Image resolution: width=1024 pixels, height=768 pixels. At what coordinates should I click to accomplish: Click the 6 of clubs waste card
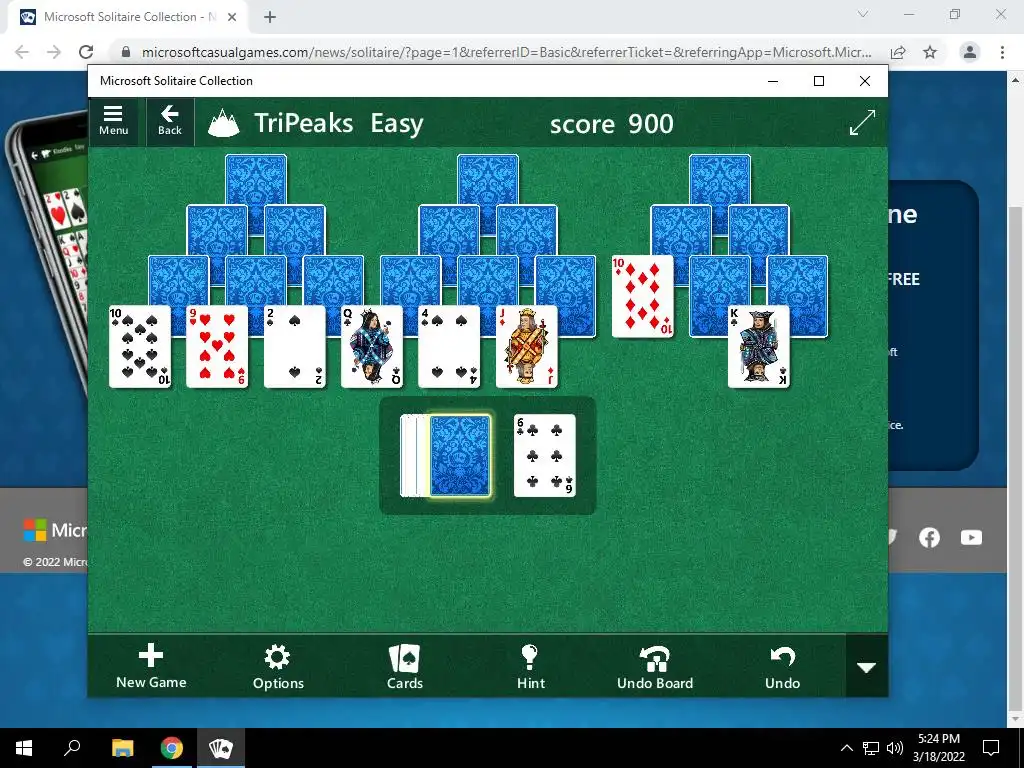[x=545, y=455]
